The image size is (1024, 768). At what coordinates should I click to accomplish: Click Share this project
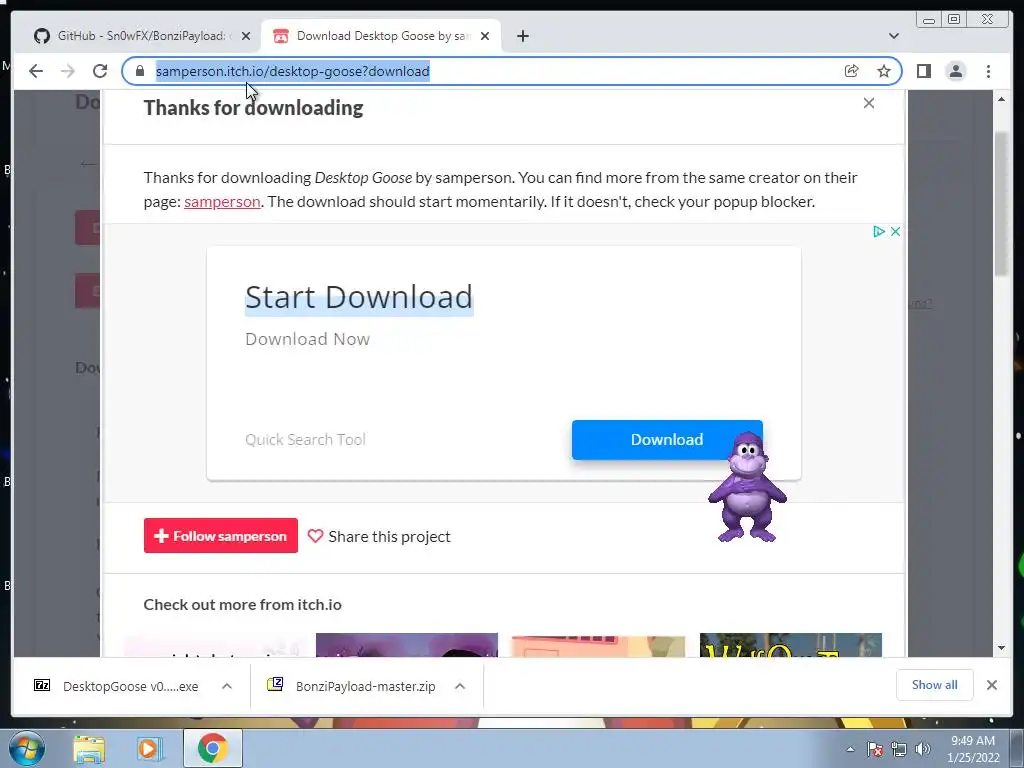coord(389,537)
